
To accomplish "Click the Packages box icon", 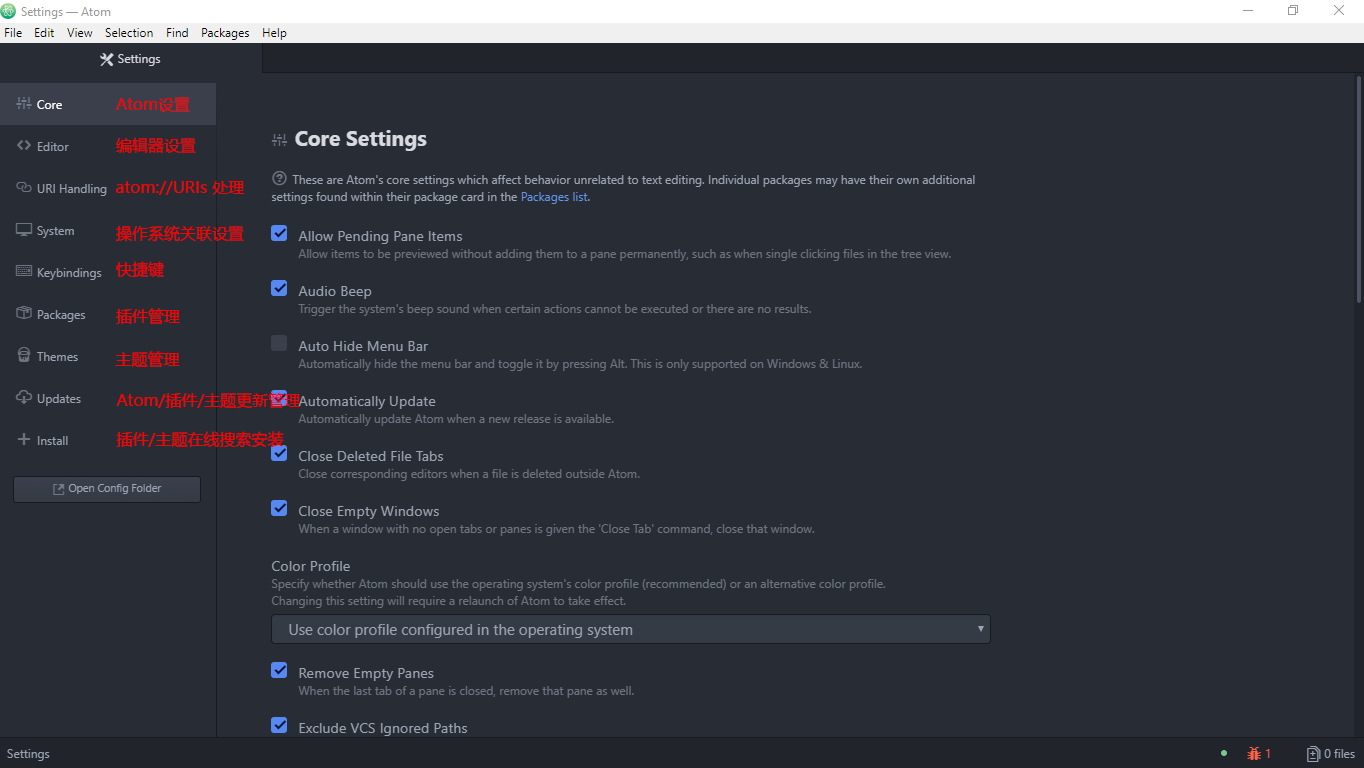I will (24, 314).
